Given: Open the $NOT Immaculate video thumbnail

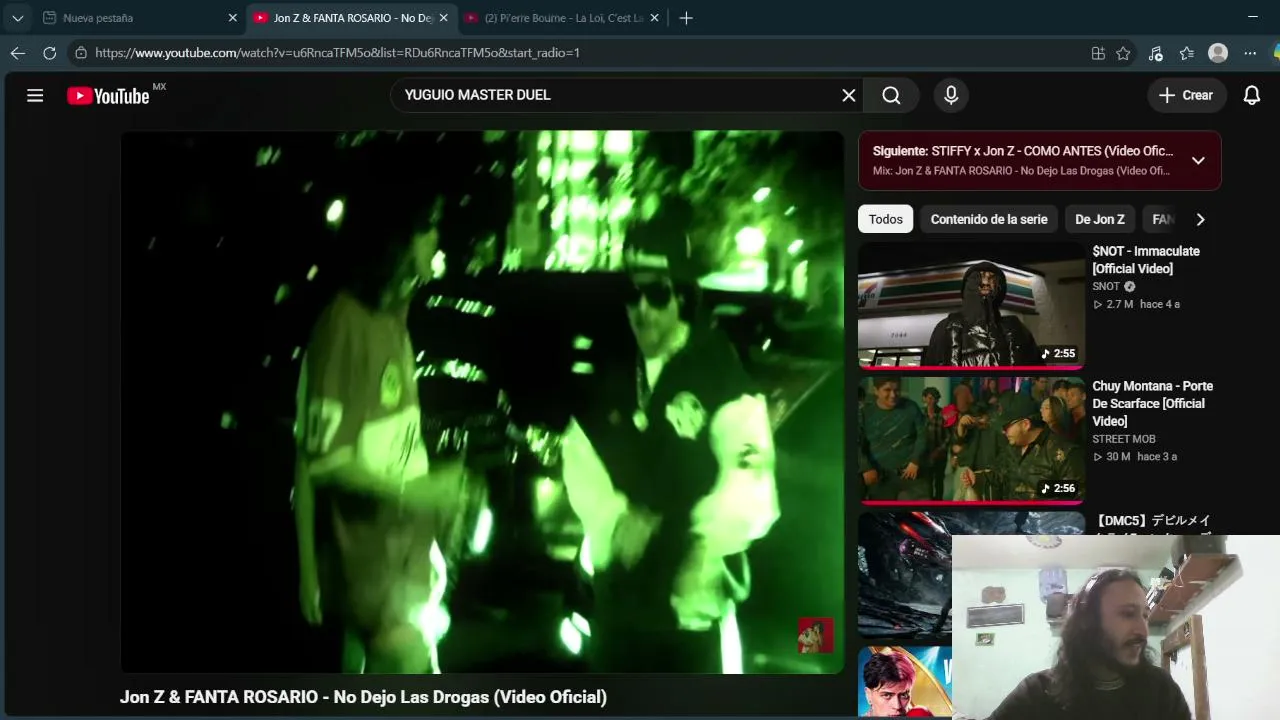Looking at the screenshot, I should click(x=971, y=306).
